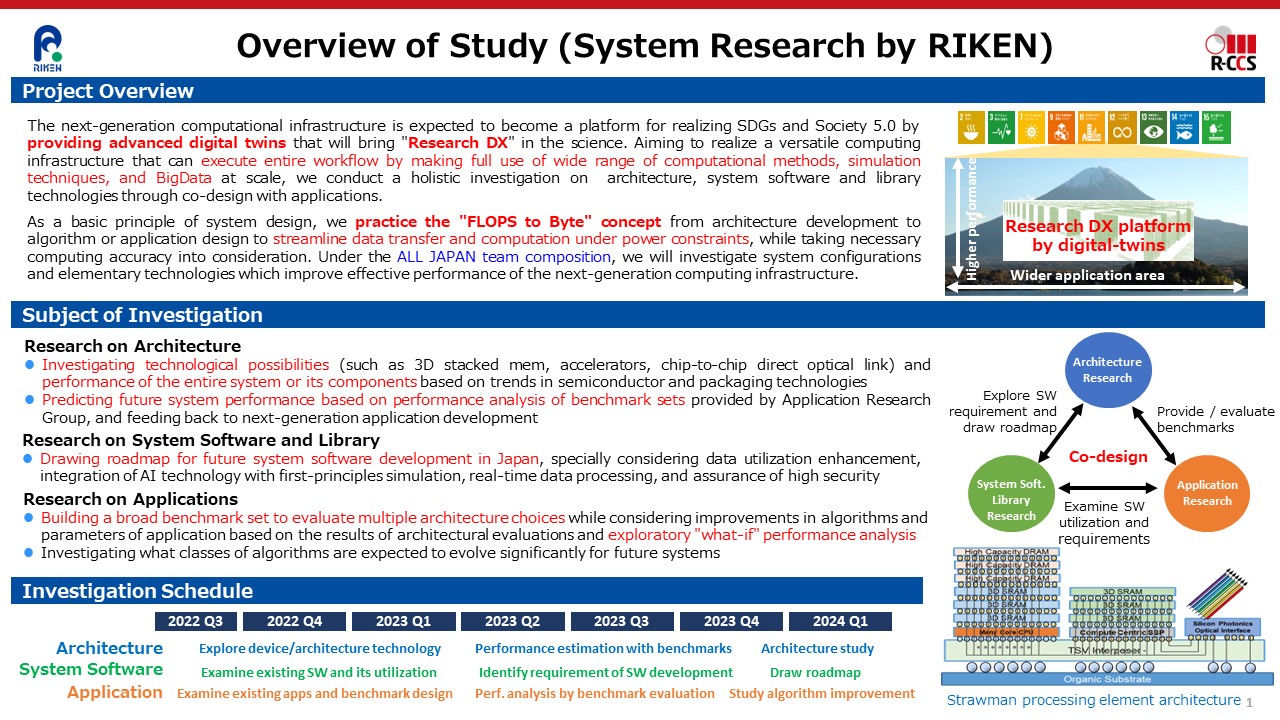Click the 2022 Q4 schedule box
Image resolution: width=1280 pixels, height=720 pixels.
click(x=295, y=621)
